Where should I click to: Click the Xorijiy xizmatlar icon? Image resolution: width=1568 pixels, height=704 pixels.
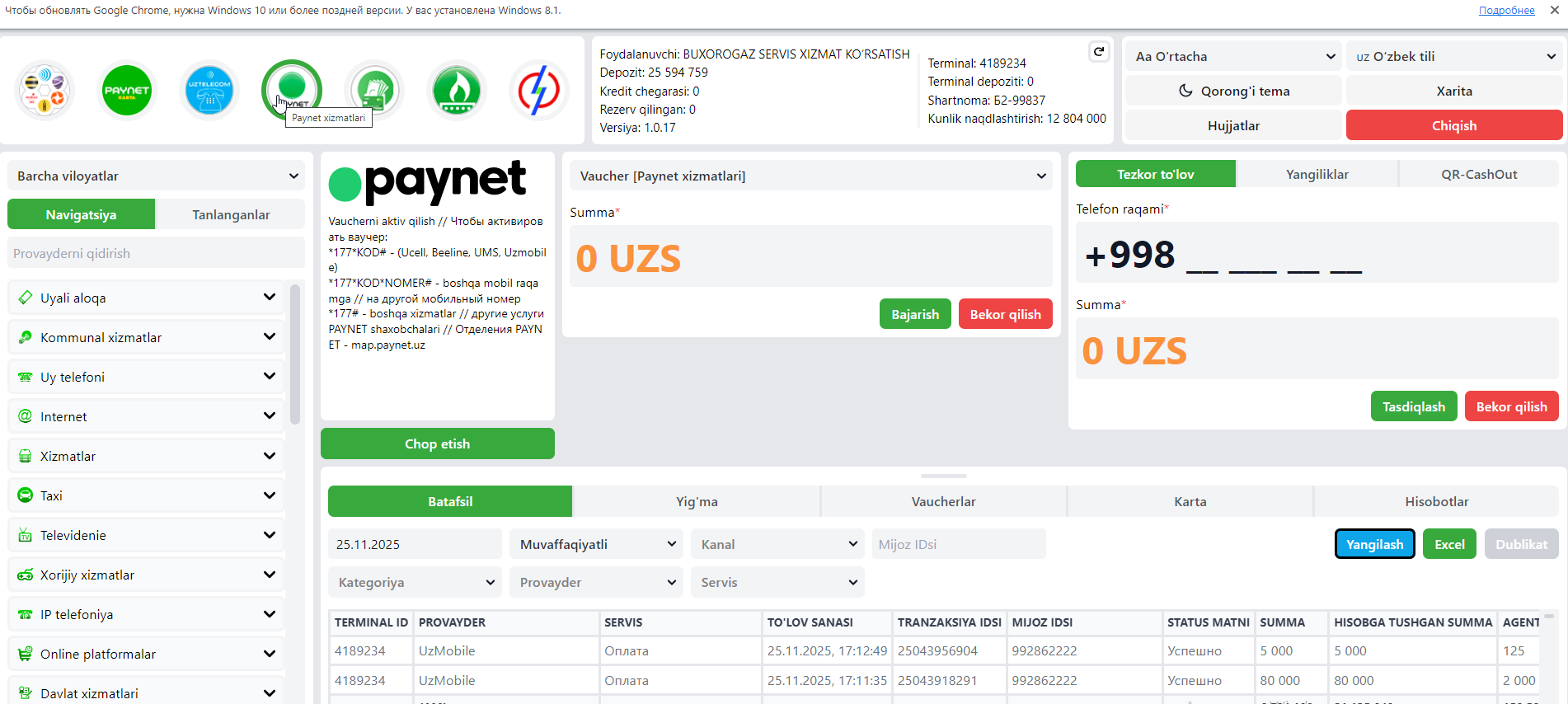pos(26,575)
